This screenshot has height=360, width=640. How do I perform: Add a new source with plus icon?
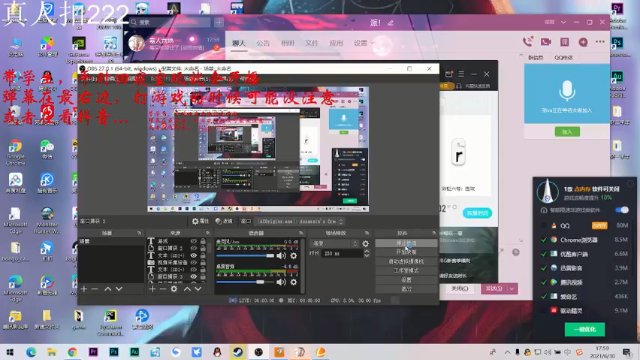152,289
